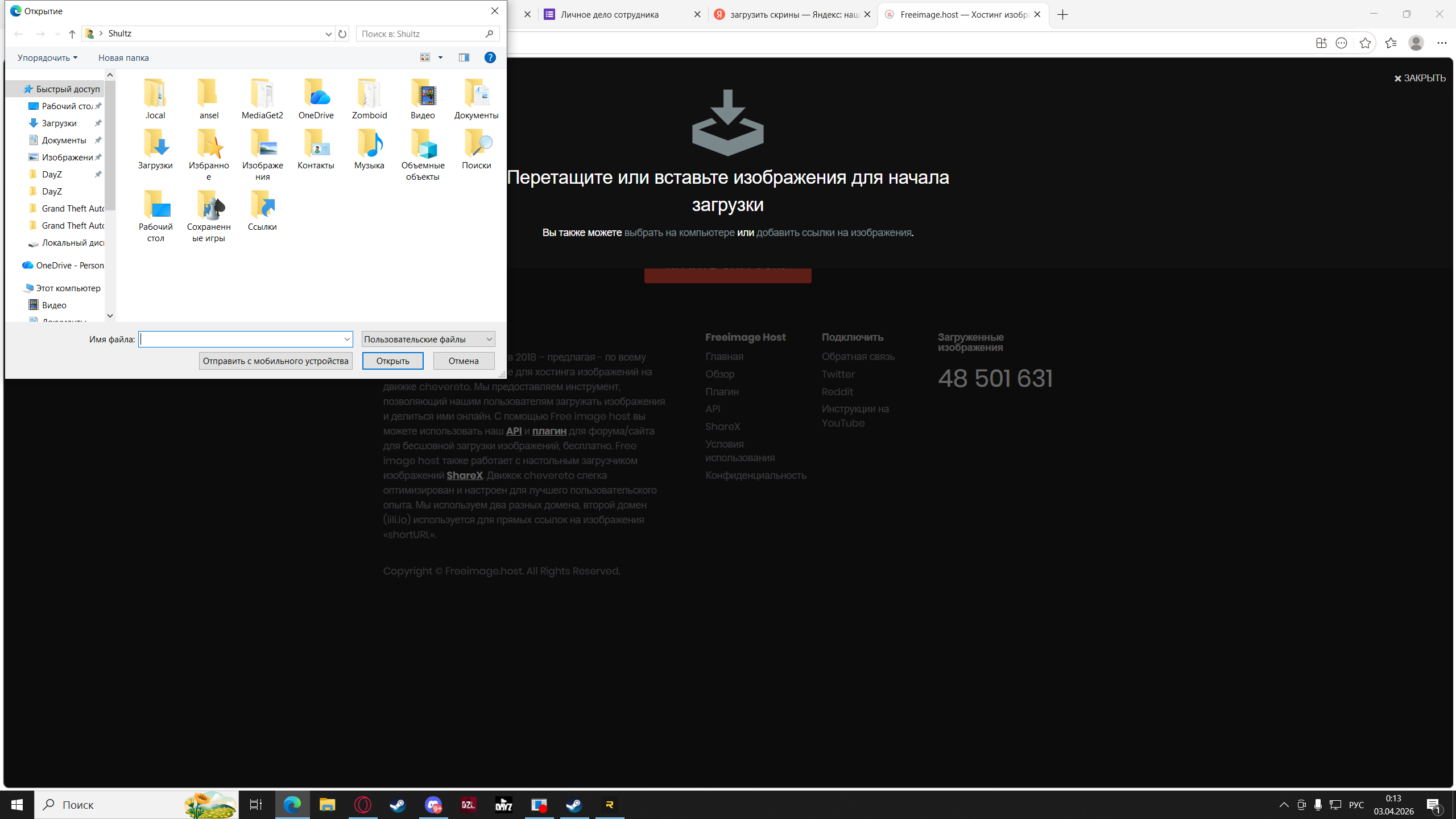Viewport: 1456px width, 819px height.
Task: Open the Edge profile avatar
Action: click(x=1416, y=43)
